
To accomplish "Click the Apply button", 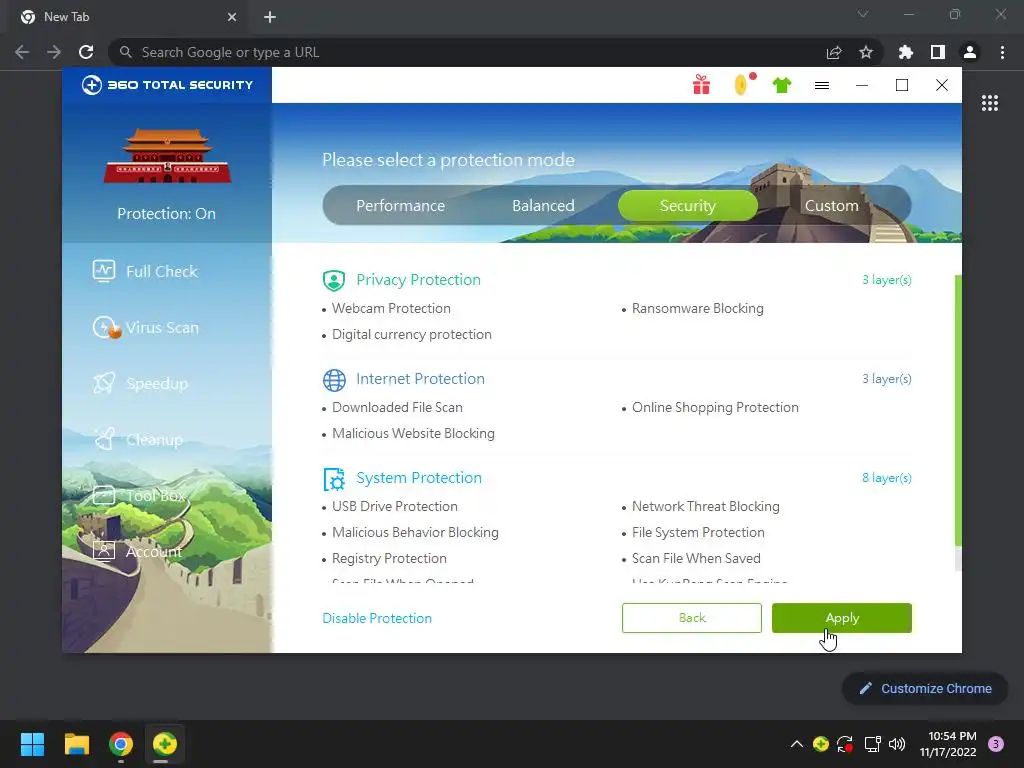I will pyautogui.click(x=842, y=618).
